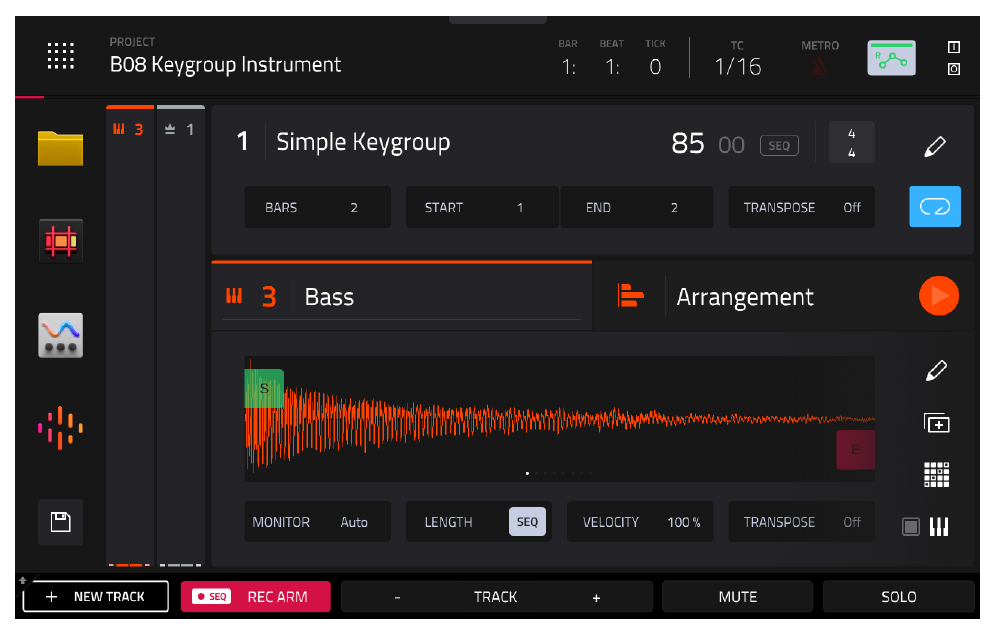This screenshot has height=636, width=996.
Task: Edit the END value field
Action: click(x=636, y=207)
